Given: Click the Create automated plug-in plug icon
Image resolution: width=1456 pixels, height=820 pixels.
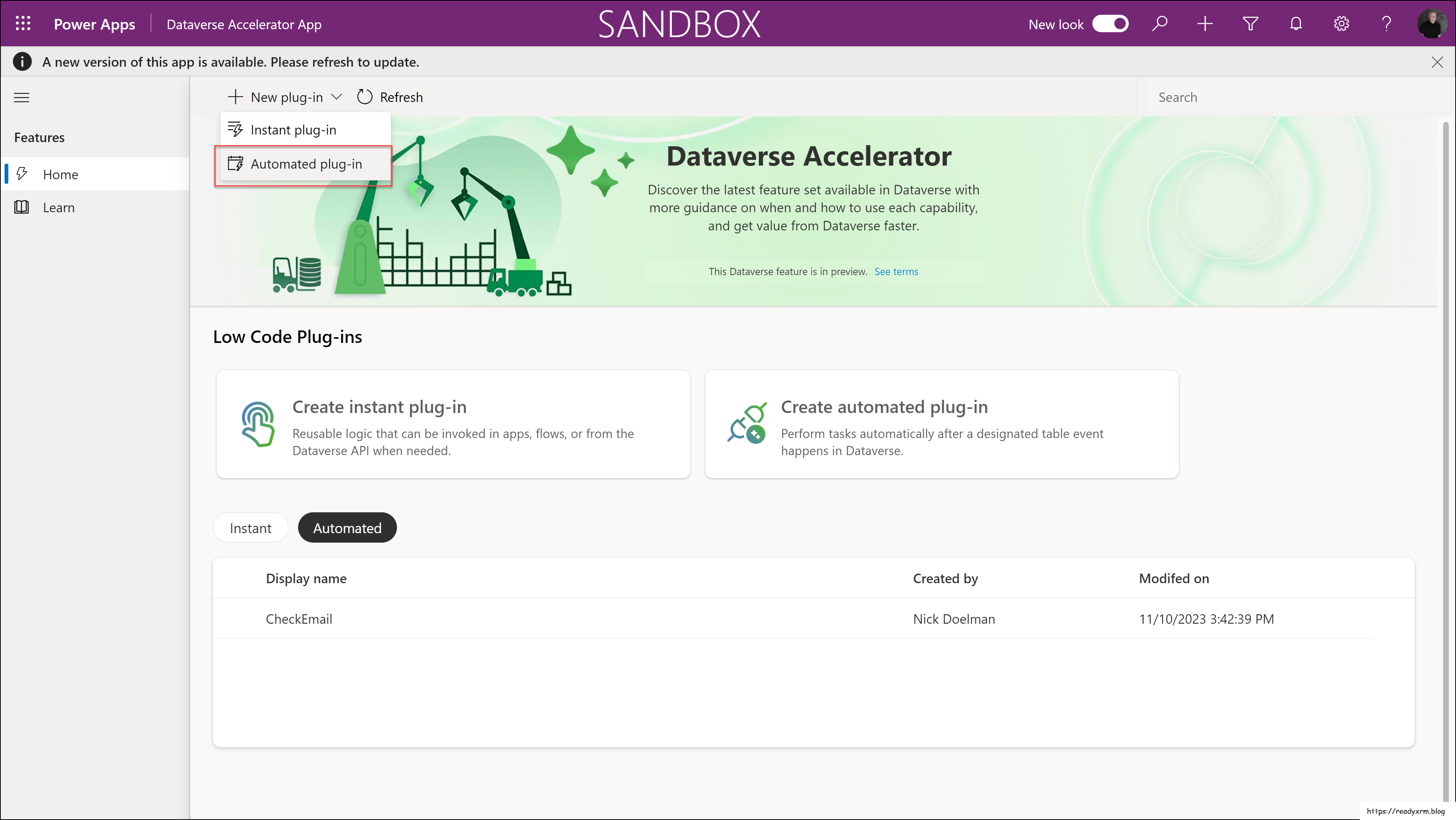Looking at the screenshot, I should (x=747, y=424).
